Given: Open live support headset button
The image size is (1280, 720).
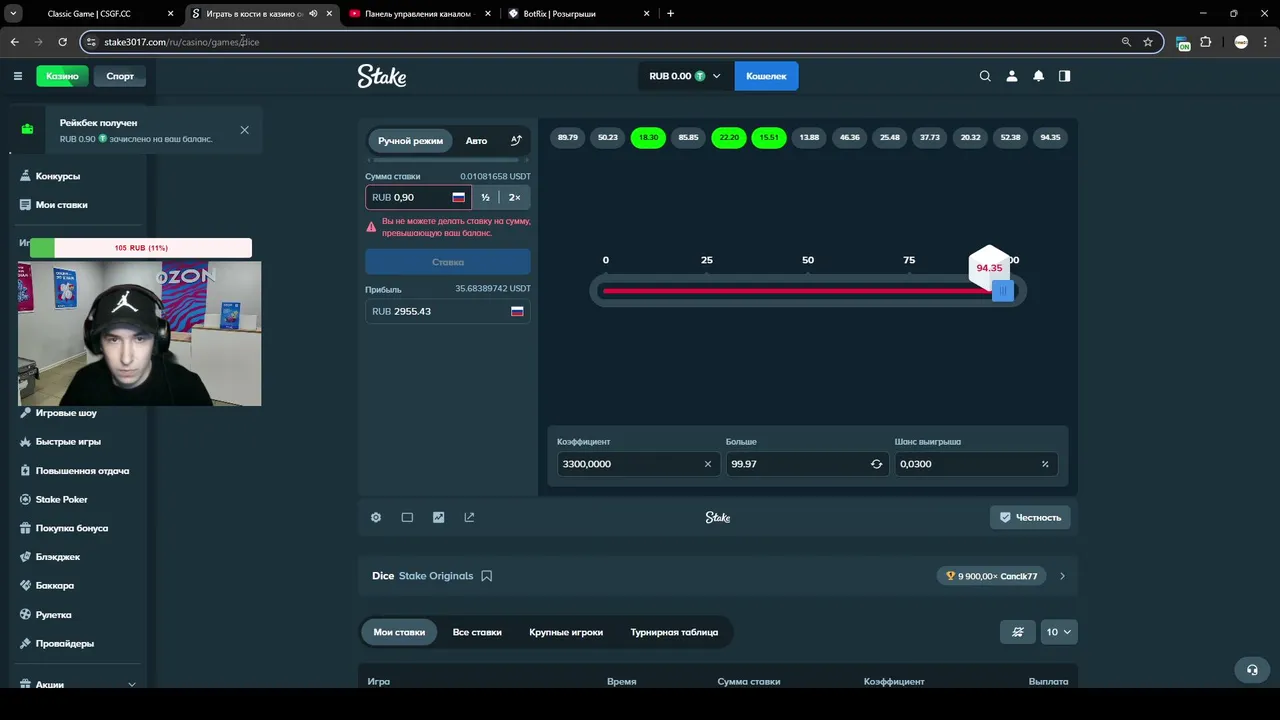Looking at the screenshot, I should 1252,670.
